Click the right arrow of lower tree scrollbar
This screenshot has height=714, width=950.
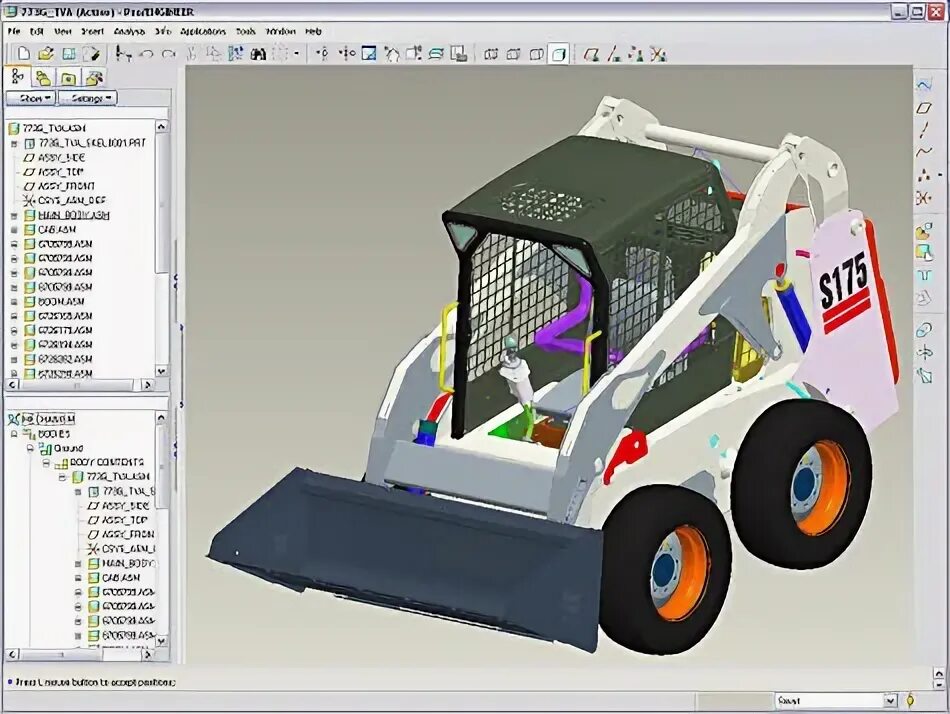coord(148,655)
